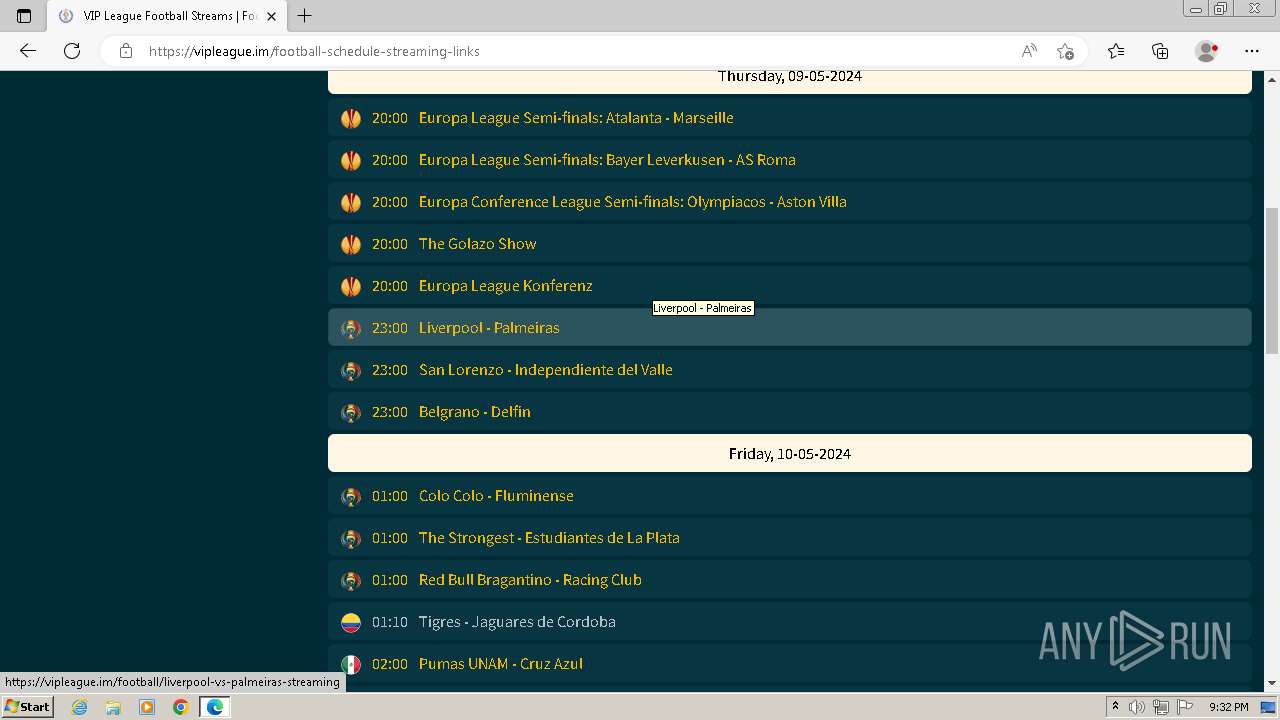Open the volume speaker tray icon

1137,707
